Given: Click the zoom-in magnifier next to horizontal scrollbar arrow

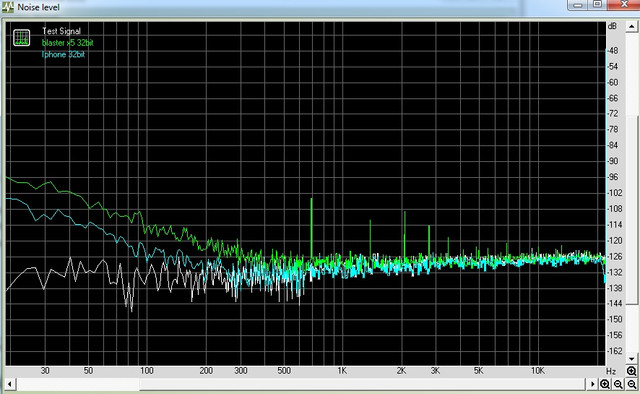Looking at the screenshot, I should click(605, 384).
